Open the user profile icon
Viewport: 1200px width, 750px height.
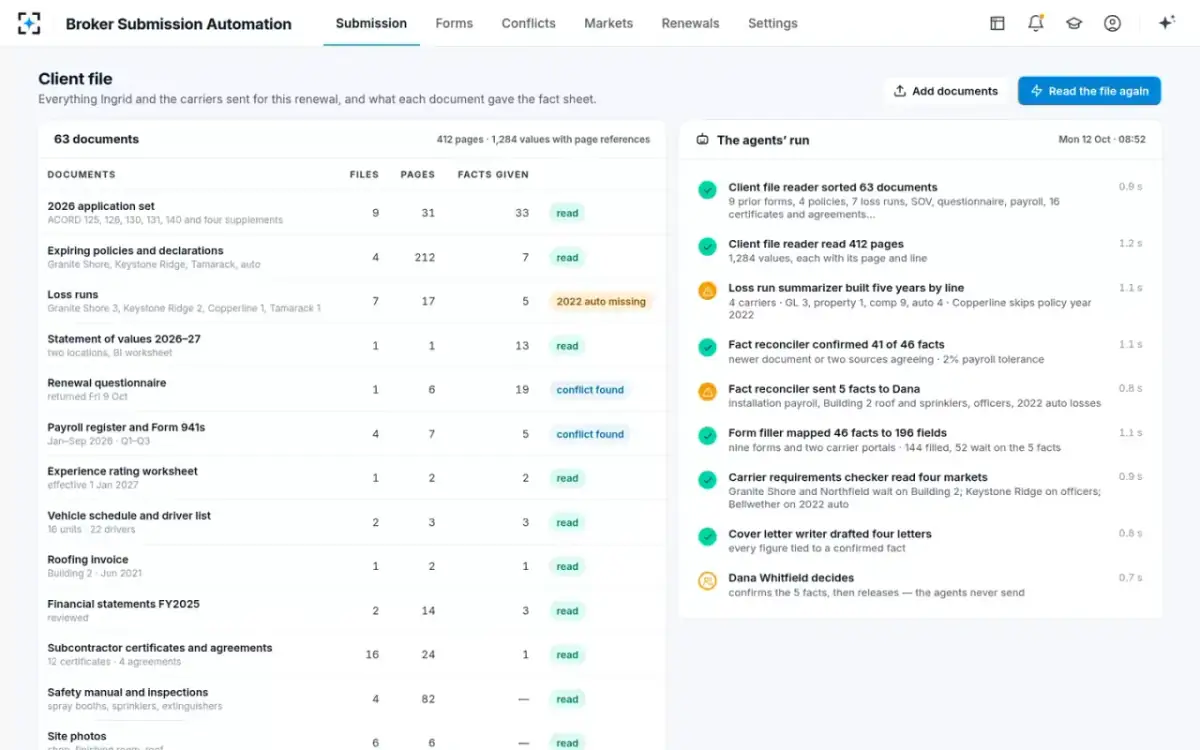click(1112, 23)
